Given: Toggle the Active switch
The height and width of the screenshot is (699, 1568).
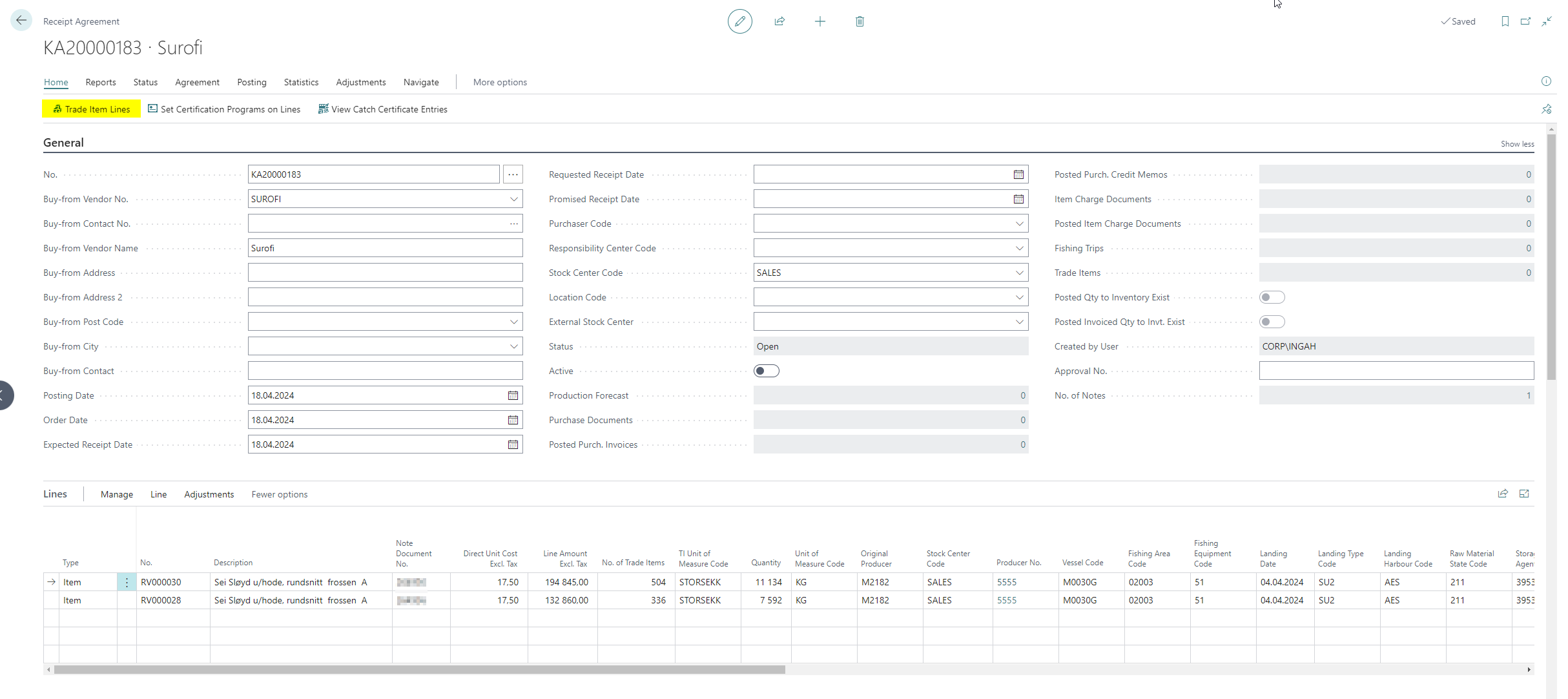Looking at the screenshot, I should (767, 371).
